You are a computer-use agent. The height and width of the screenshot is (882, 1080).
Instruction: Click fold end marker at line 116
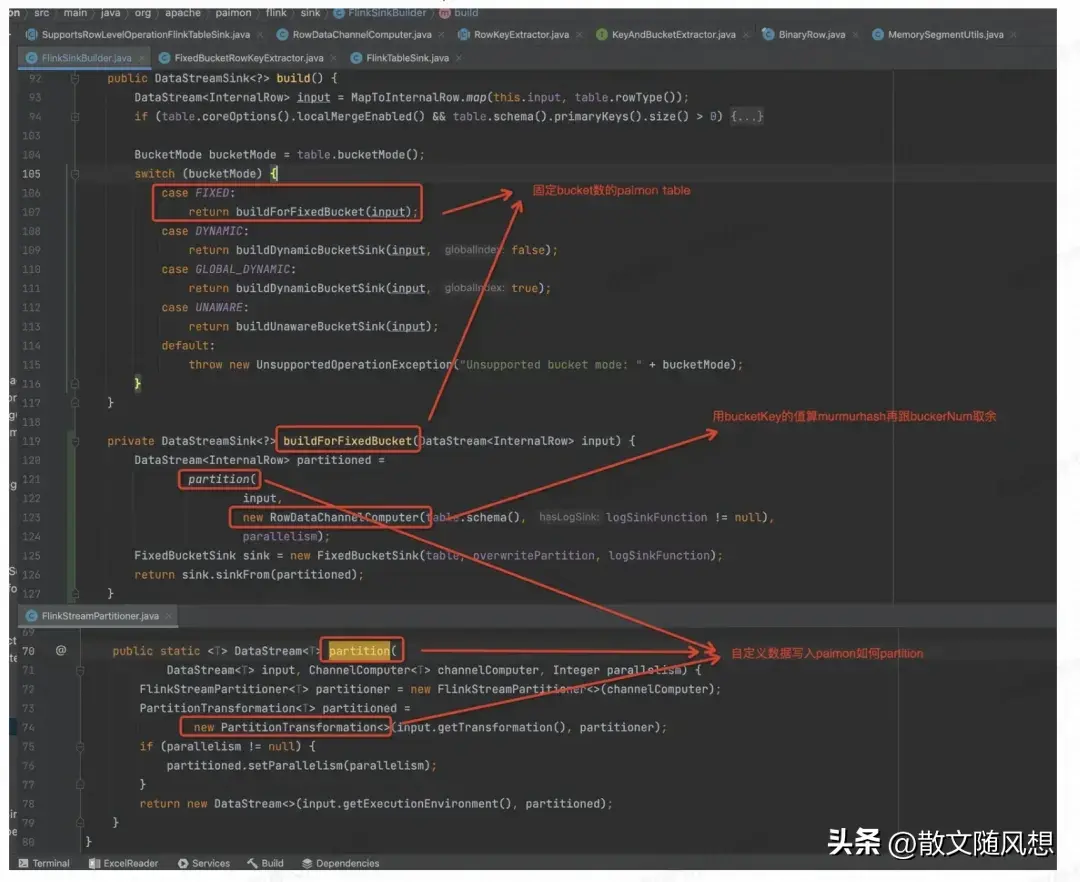(74, 384)
